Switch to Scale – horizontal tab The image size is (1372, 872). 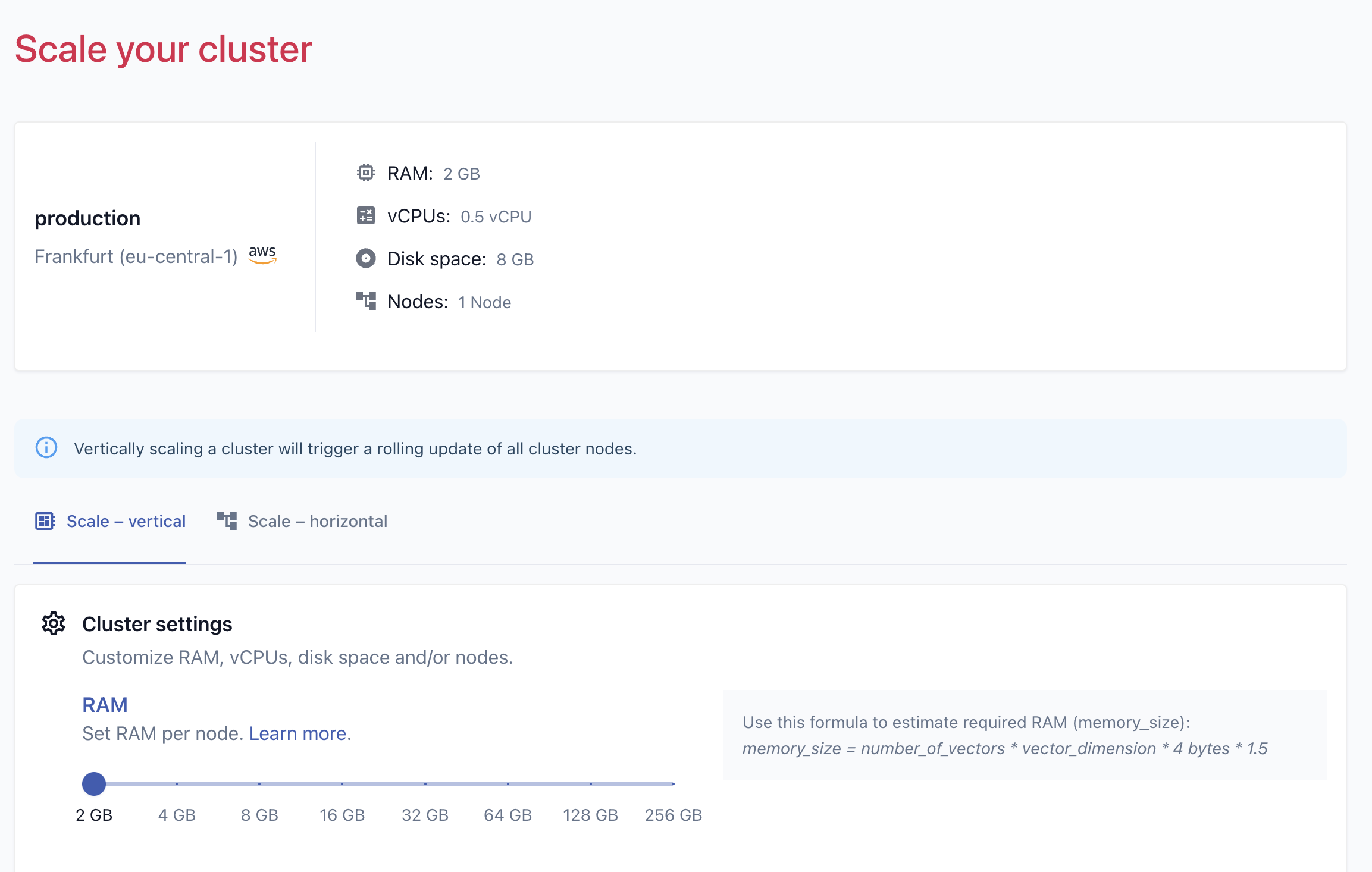302,522
